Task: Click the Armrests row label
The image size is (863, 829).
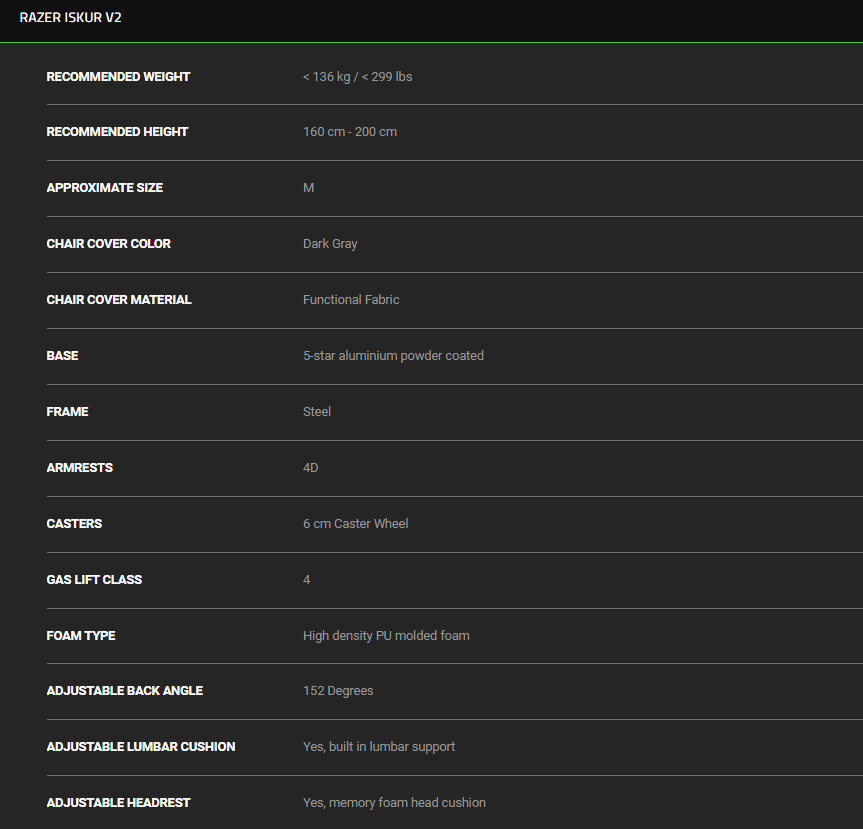Action: coord(79,468)
